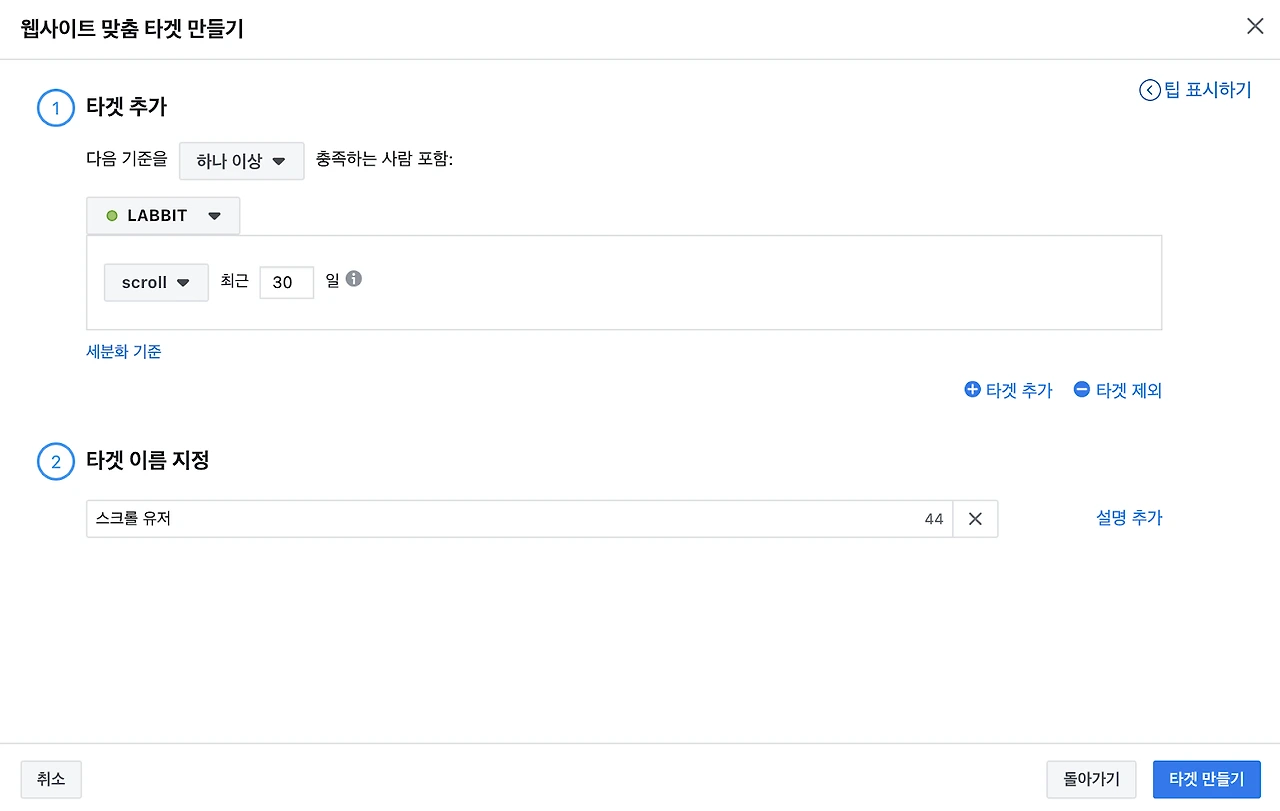Viewport: 1280px width, 811px height.
Task: Click the step 2 circle icon
Action: (56, 462)
